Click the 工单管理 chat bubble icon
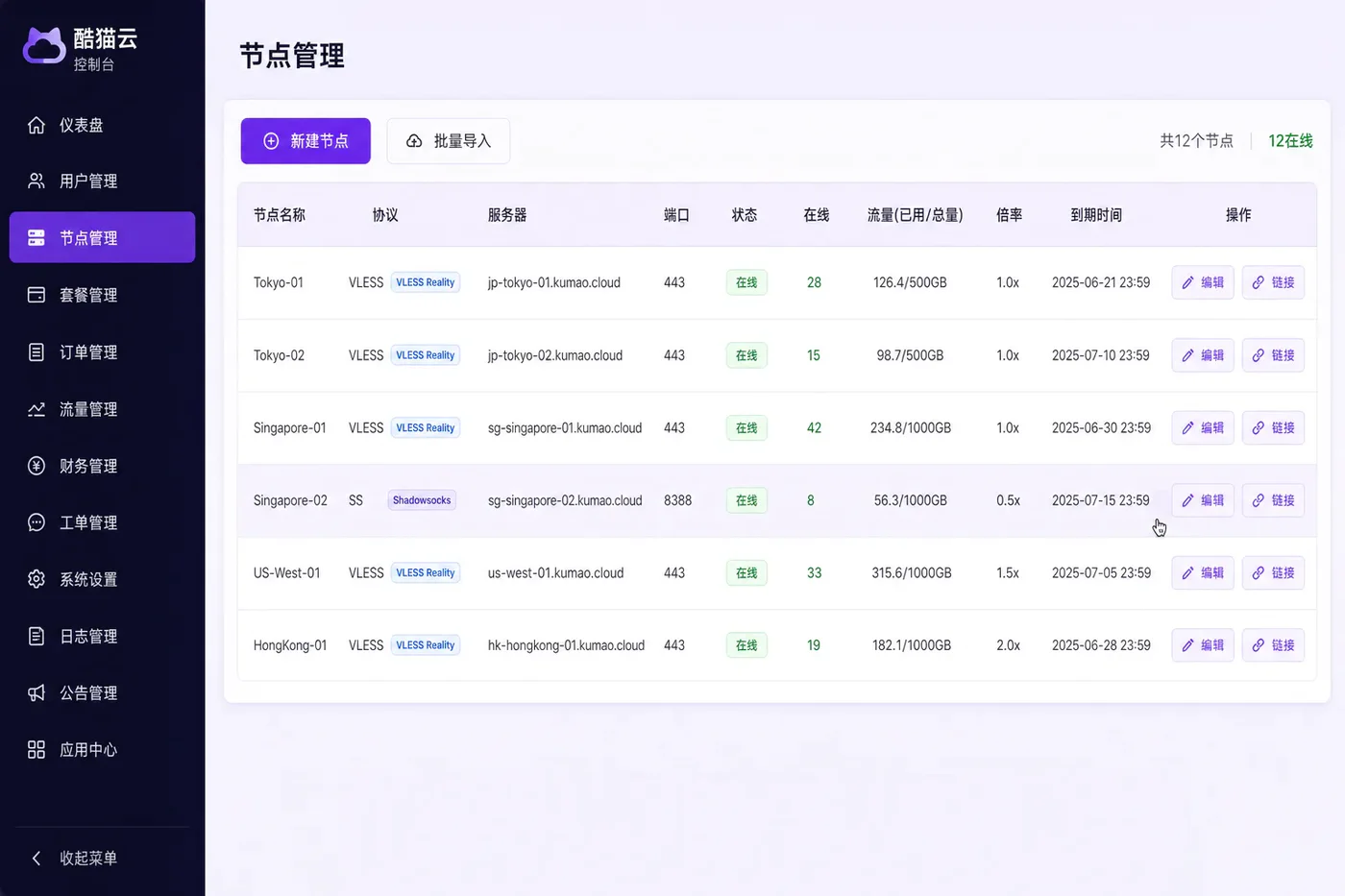The width and height of the screenshot is (1345, 896). click(37, 522)
